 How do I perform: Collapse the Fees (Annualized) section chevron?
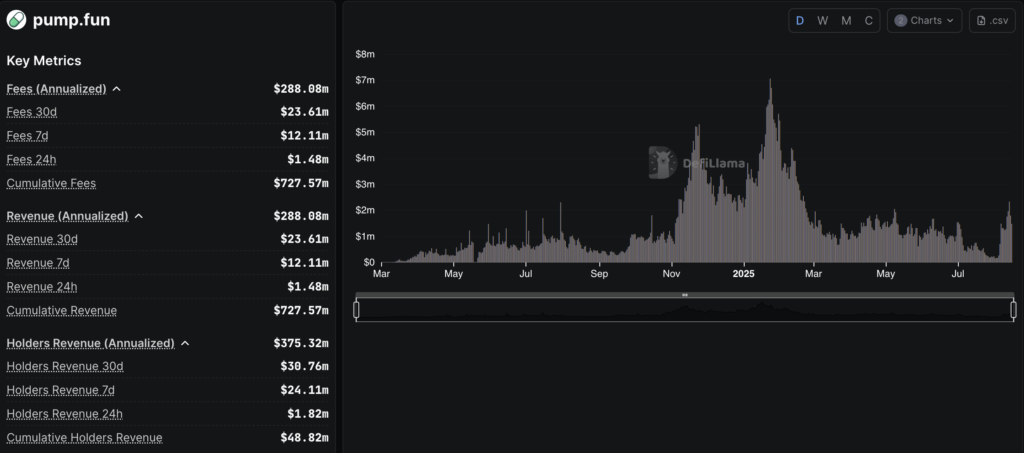click(x=117, y=89)
